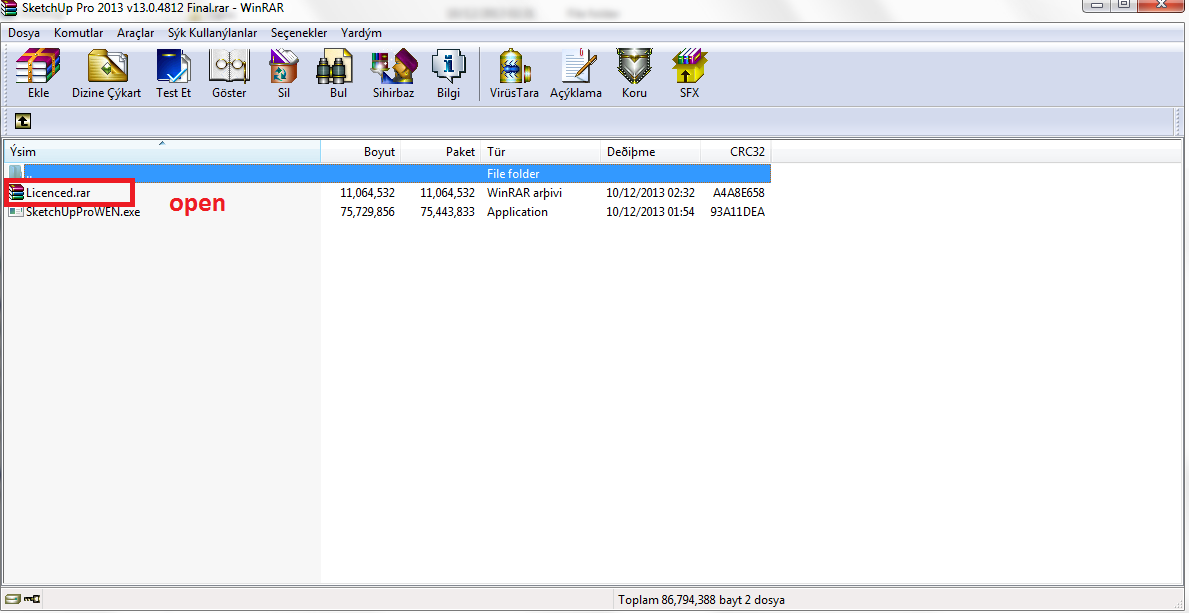Open the Sýk Kullanýlanlar menu
This screenshot has width=1189, height=613.
click(x=212, y=33)
